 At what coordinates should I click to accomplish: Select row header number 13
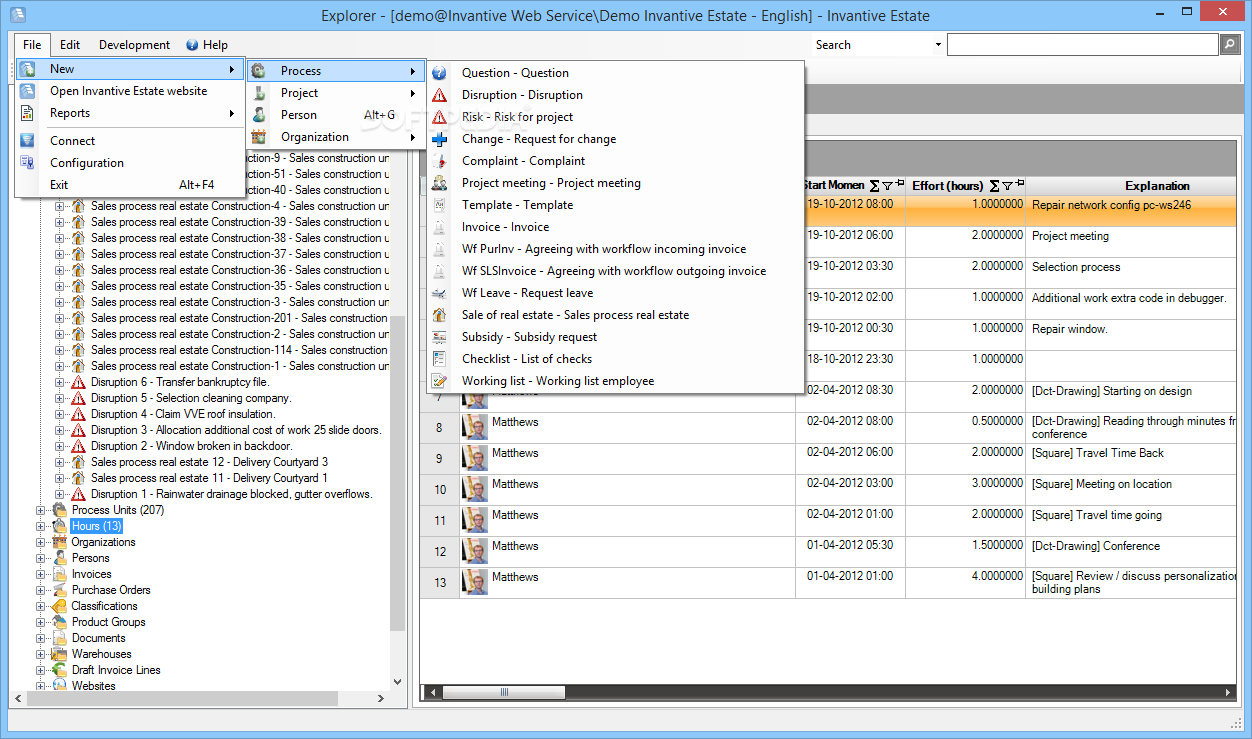(x=440, y=583)
